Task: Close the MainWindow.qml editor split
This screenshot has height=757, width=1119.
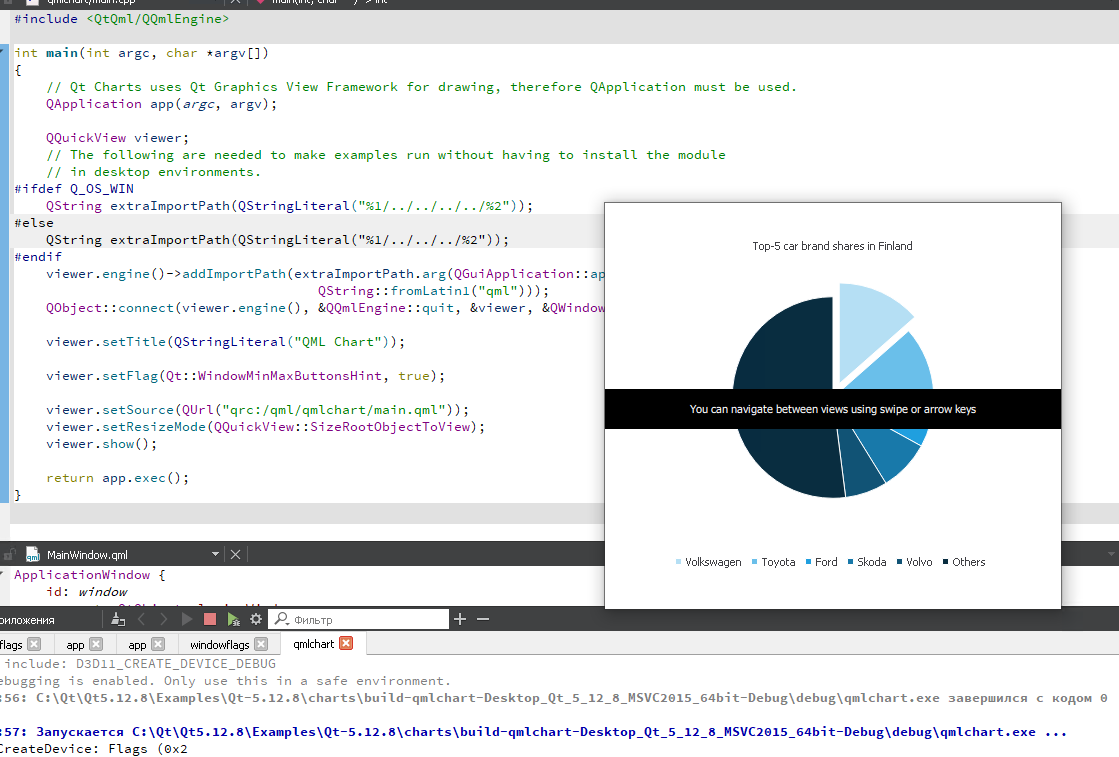Action: click(x=236, y=554)
